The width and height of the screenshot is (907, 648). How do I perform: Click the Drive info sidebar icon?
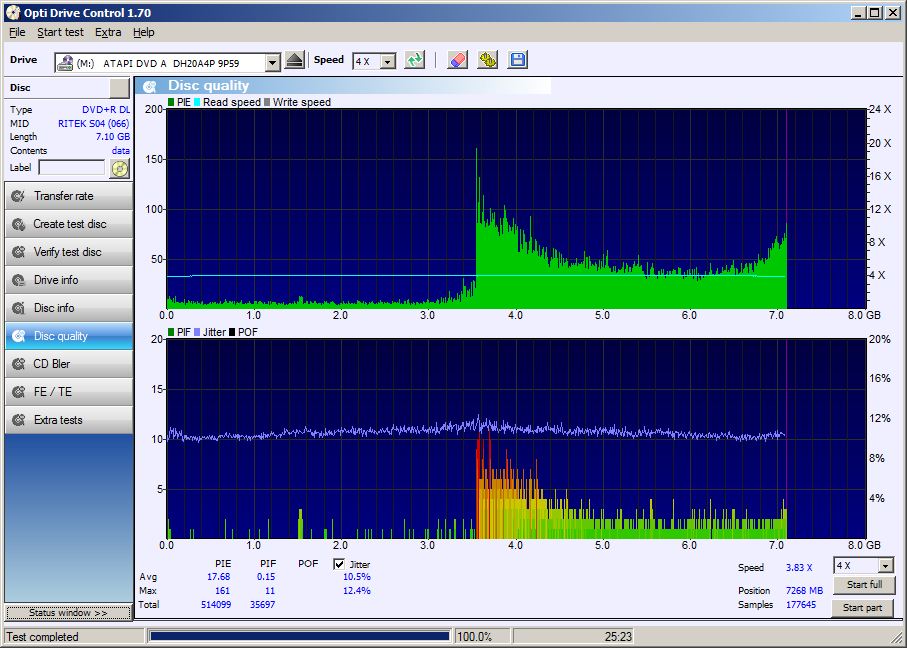pos(19,280)
